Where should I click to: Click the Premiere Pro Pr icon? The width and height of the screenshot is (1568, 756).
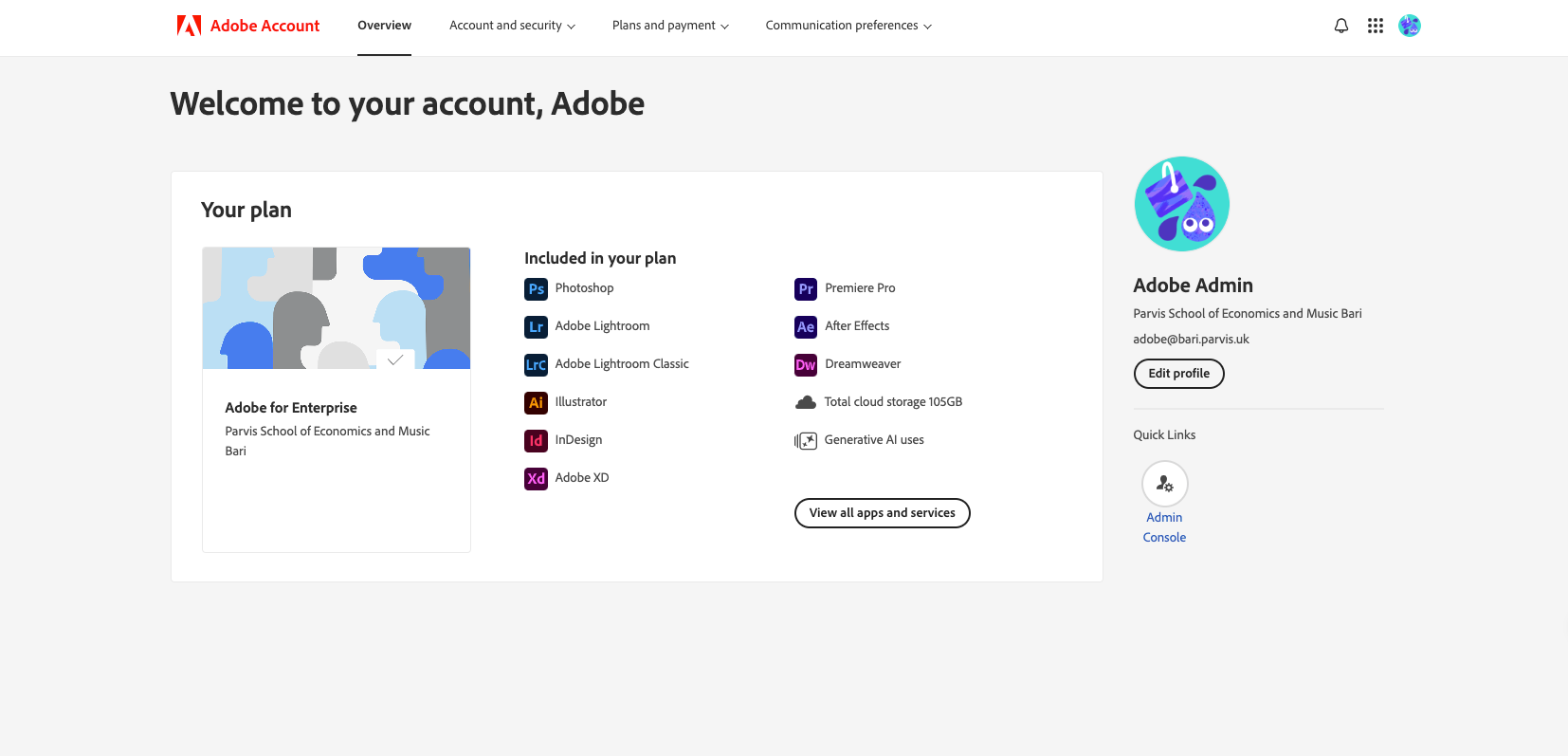[x=806, y=289]
